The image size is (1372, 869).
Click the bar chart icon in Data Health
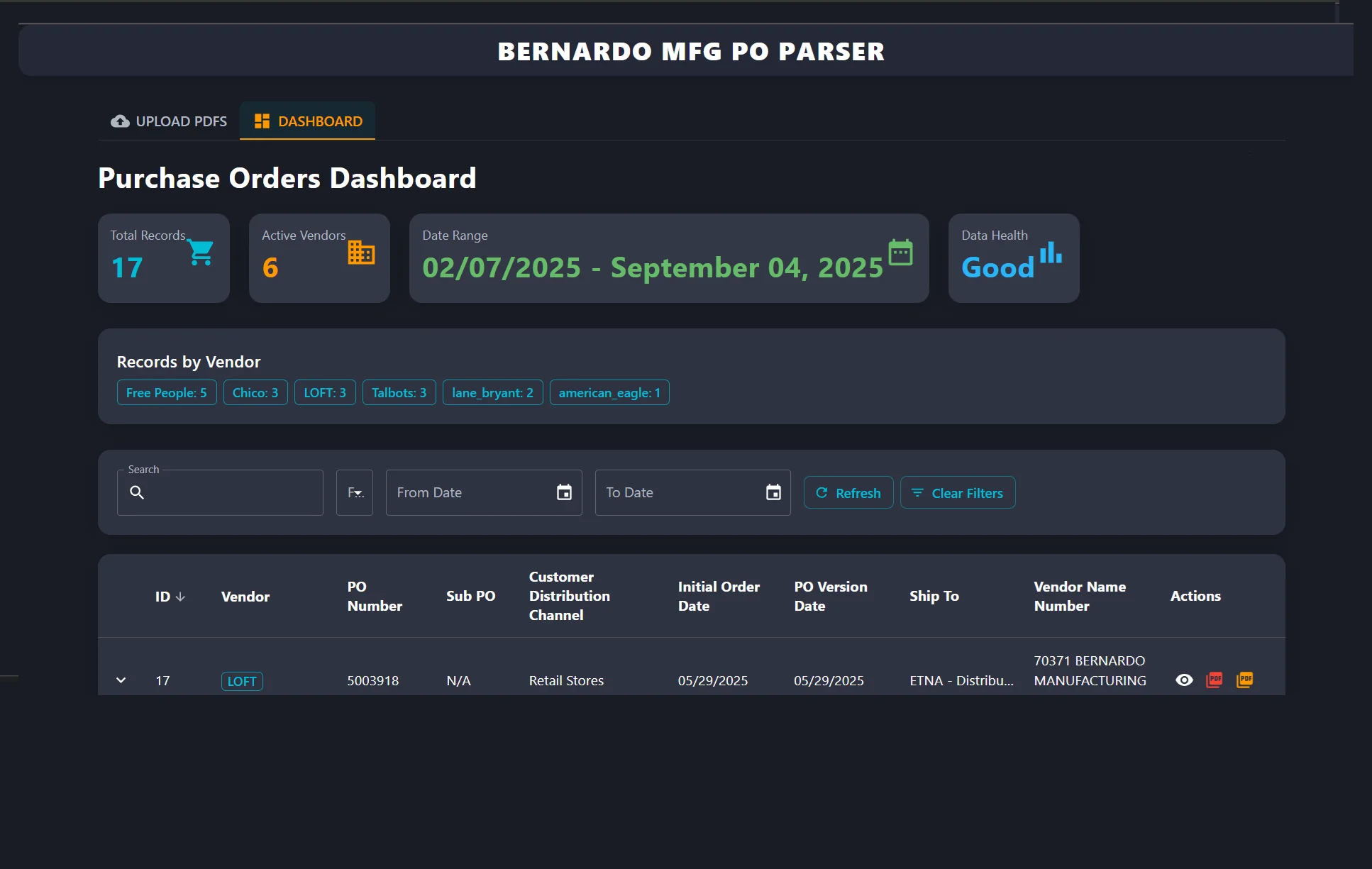tap(1051, 253)
